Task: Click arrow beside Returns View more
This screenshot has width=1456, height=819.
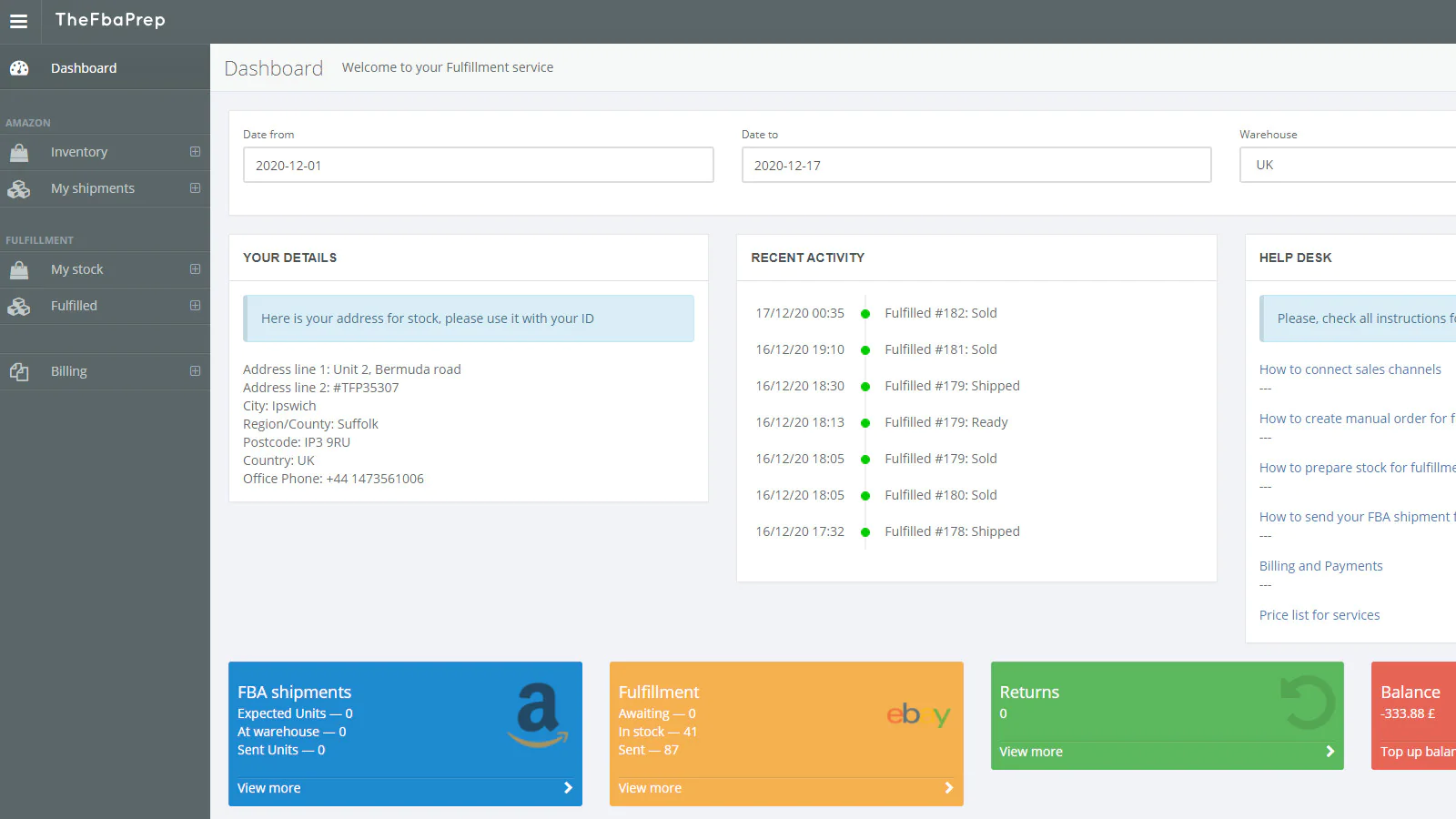Action: pos(1330,752)
